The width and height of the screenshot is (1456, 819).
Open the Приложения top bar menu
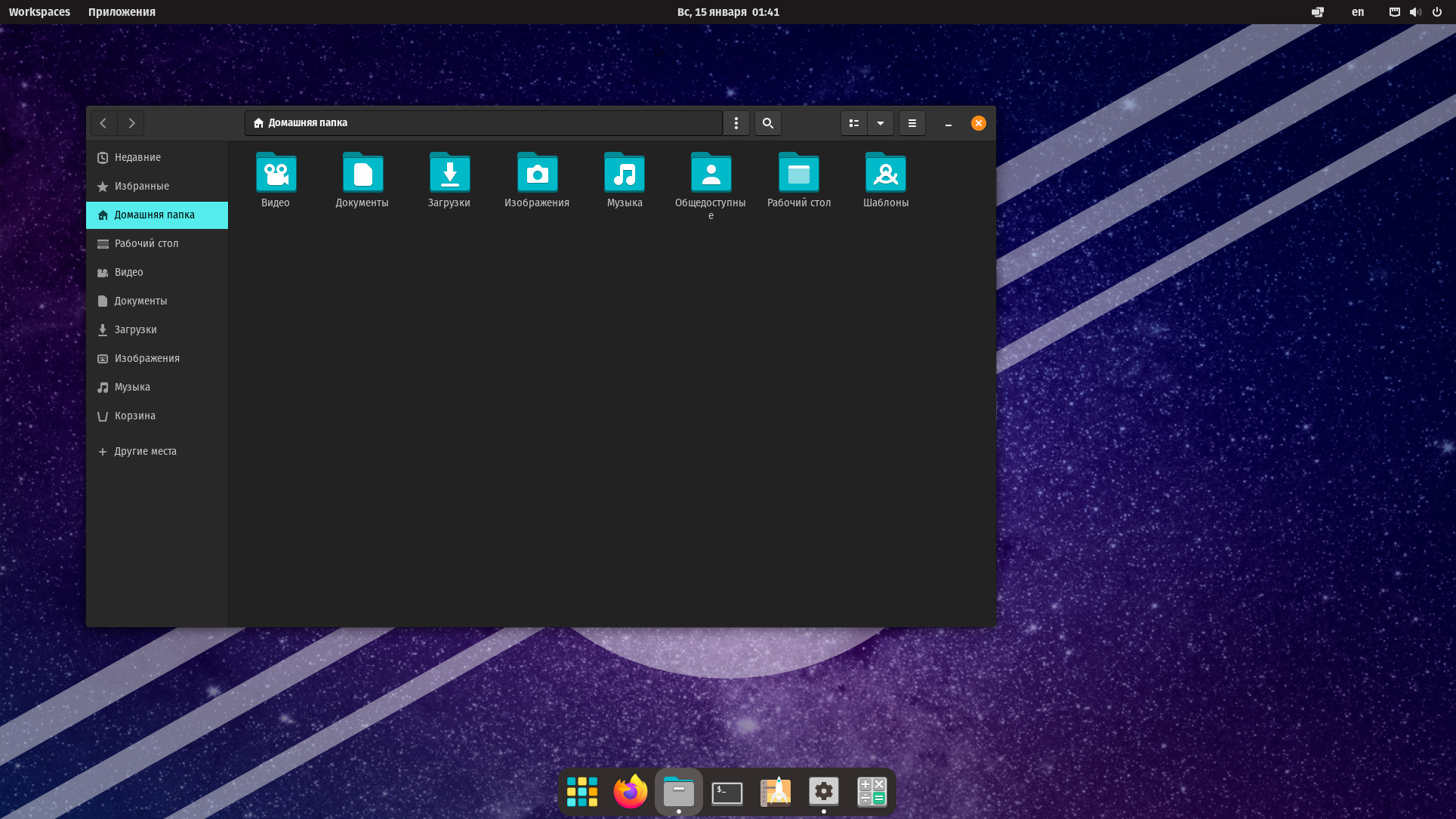click(122, 12)
